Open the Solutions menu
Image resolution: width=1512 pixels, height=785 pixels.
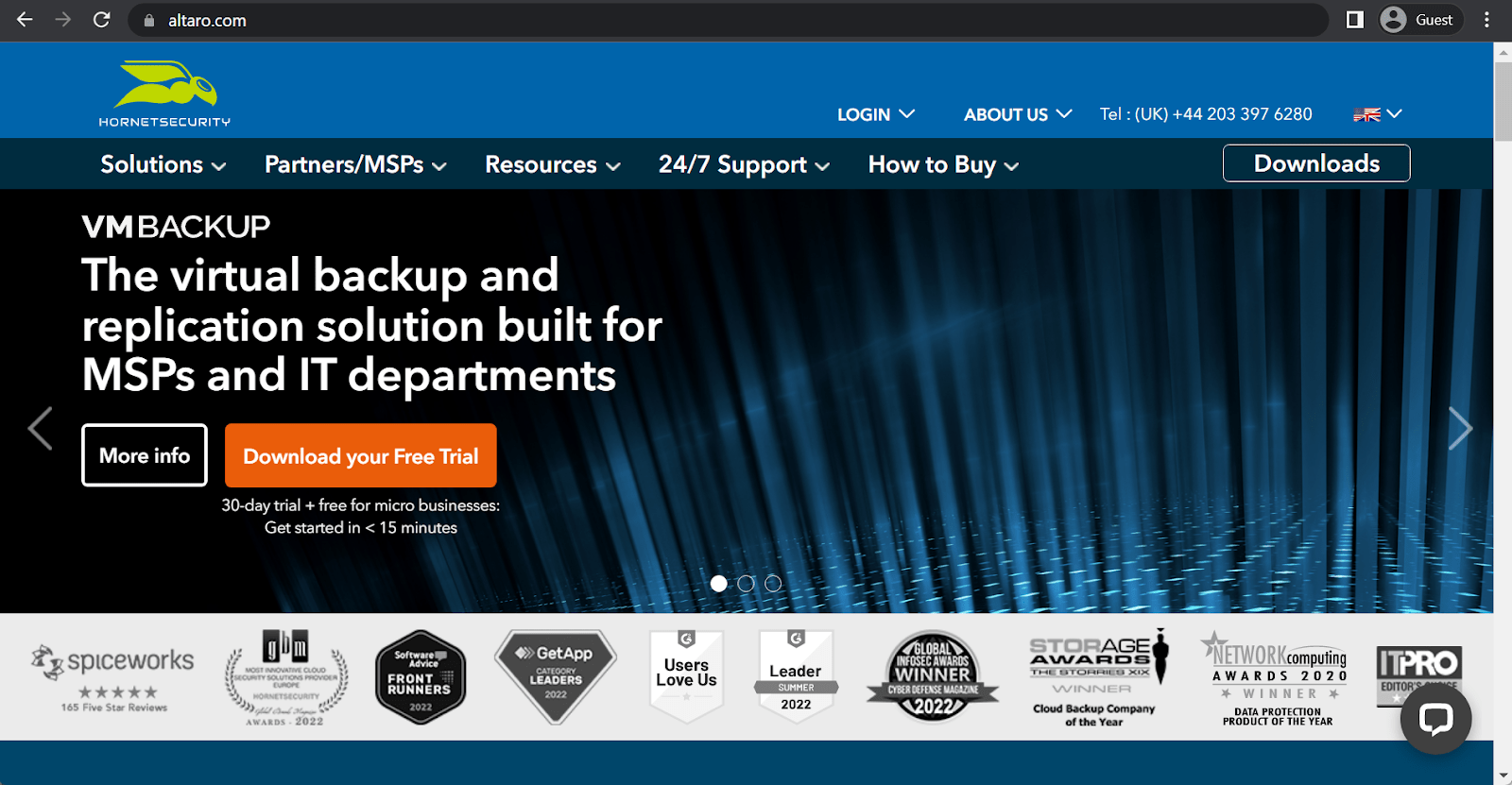[163, 164]
